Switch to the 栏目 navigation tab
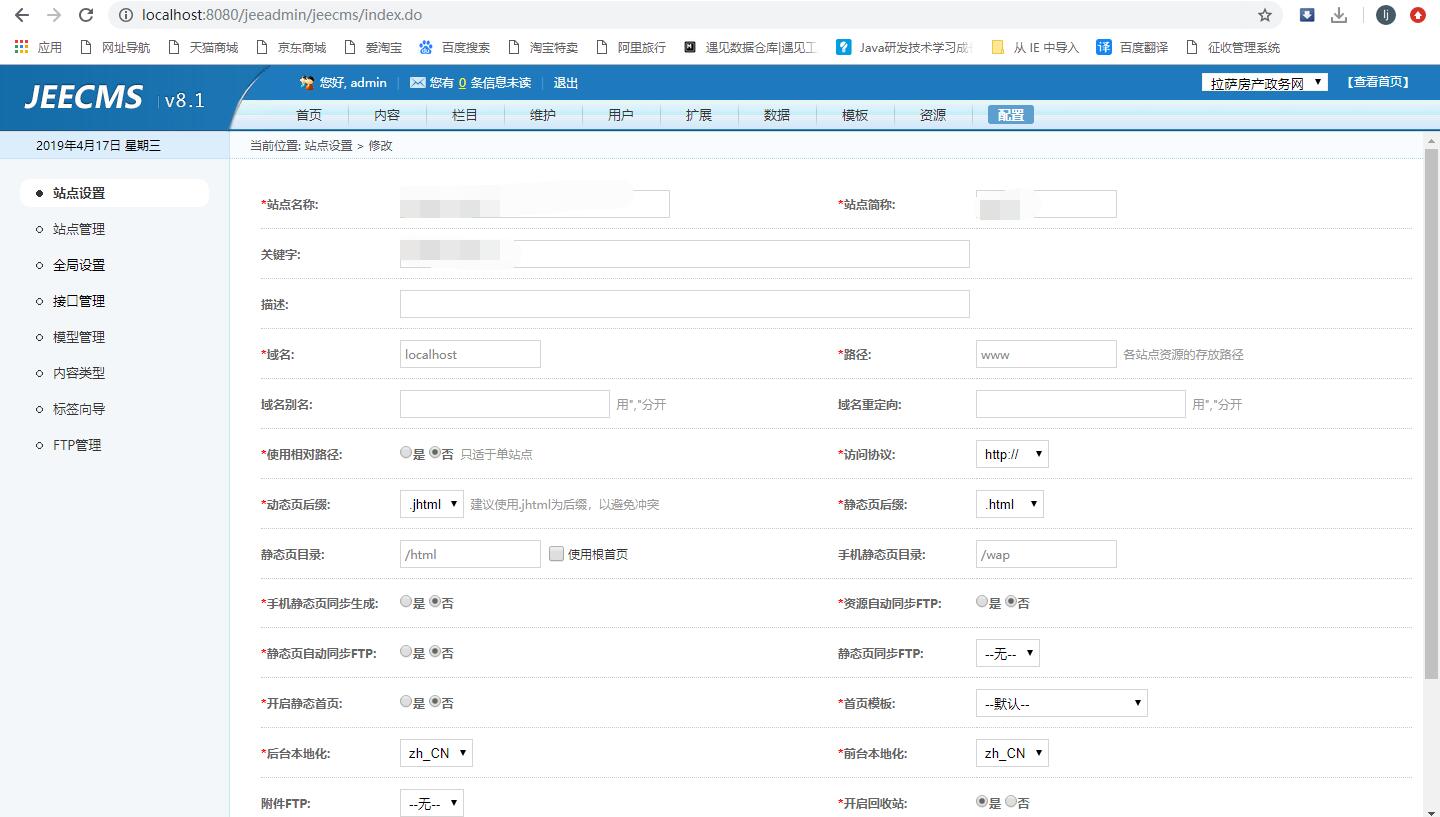Screen dimensions: 1440x817 464,115
